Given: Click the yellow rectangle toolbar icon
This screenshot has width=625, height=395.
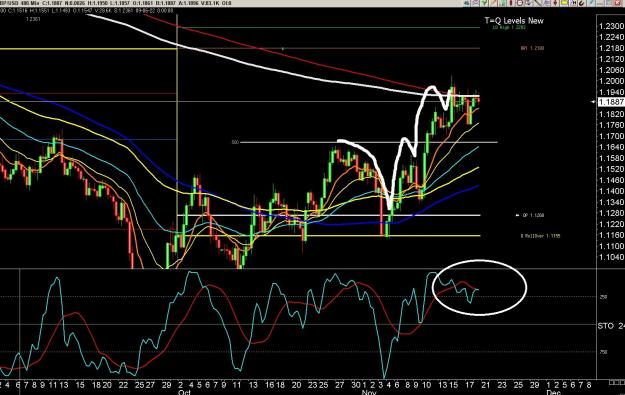Looking at the screenshot, I should coord(564,3).
